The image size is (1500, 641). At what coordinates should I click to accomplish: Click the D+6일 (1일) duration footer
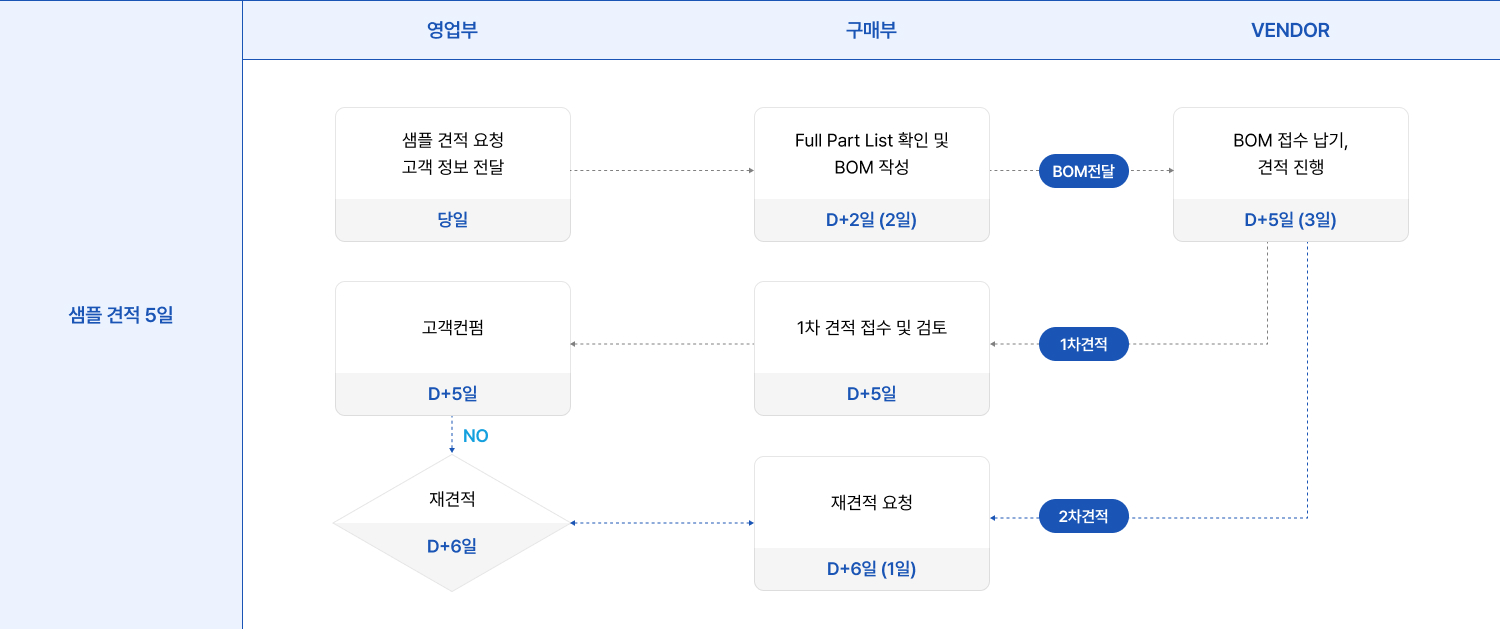[x=872, y=569]
